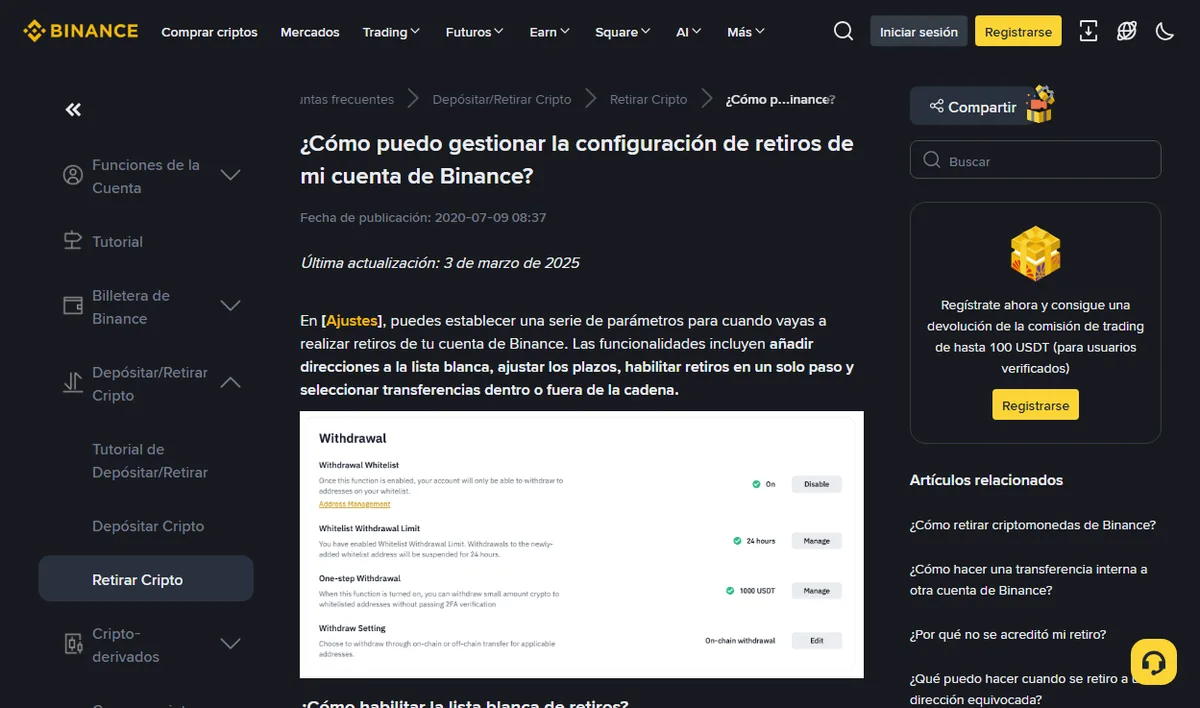Open ¿Cómo hacer una transferencia interna article
The width and height of the screenshot is (1200, 708).
pos(1029,580)
